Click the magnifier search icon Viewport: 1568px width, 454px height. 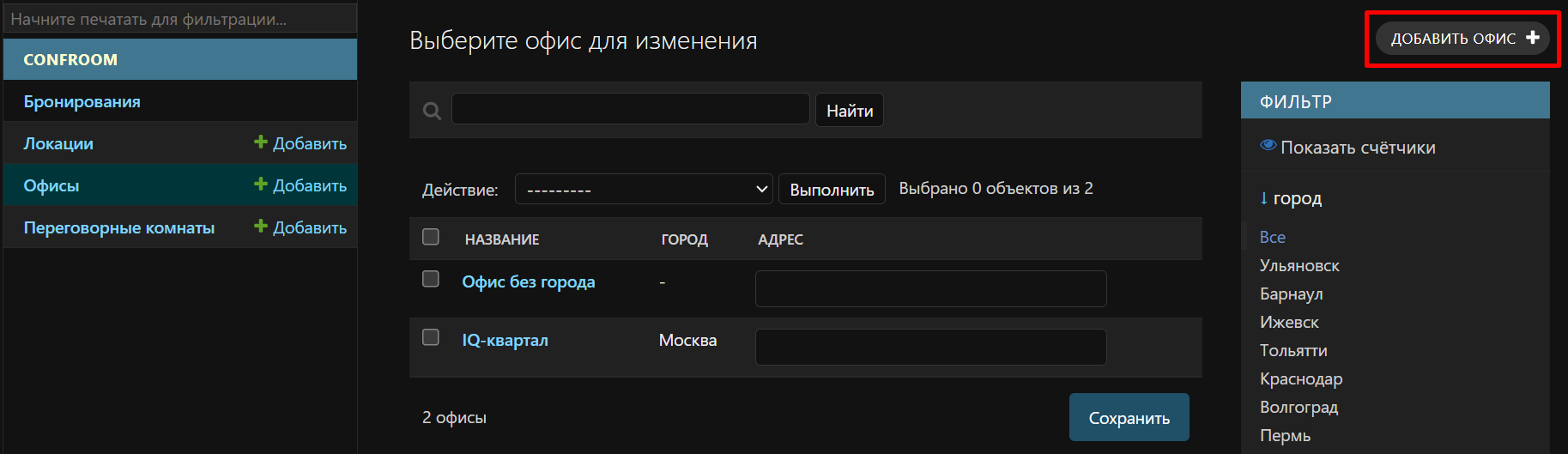click(x=433, y=111)
